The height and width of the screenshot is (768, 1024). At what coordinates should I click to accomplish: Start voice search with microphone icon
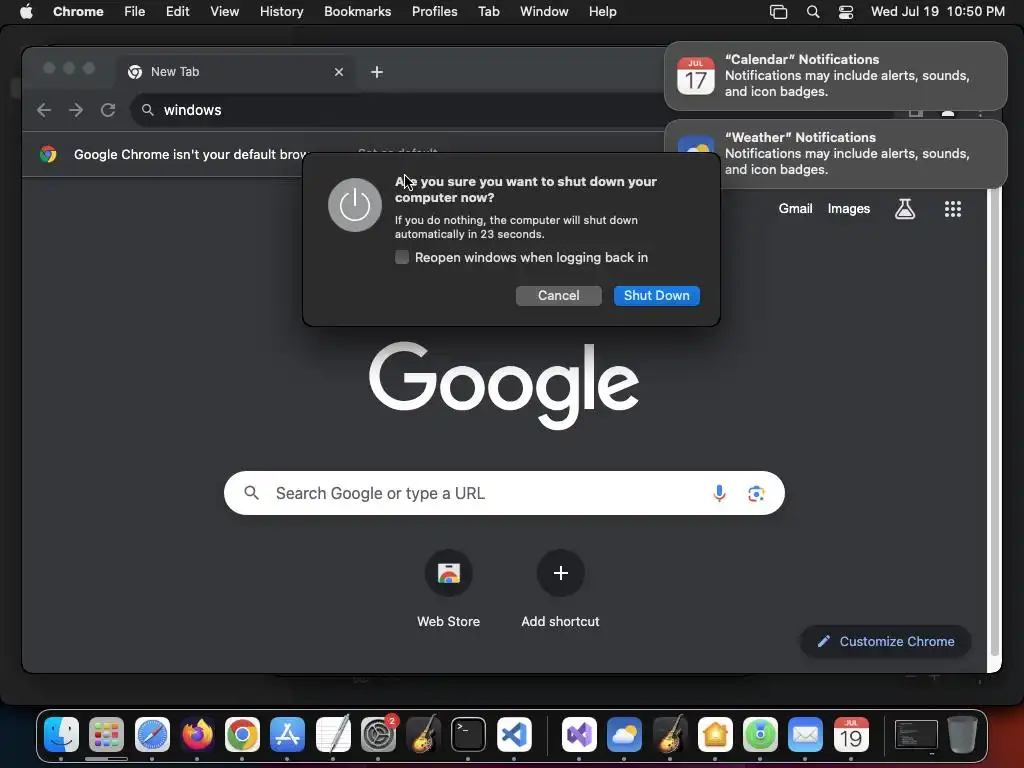pyautogui.click(x=719, y=493)
